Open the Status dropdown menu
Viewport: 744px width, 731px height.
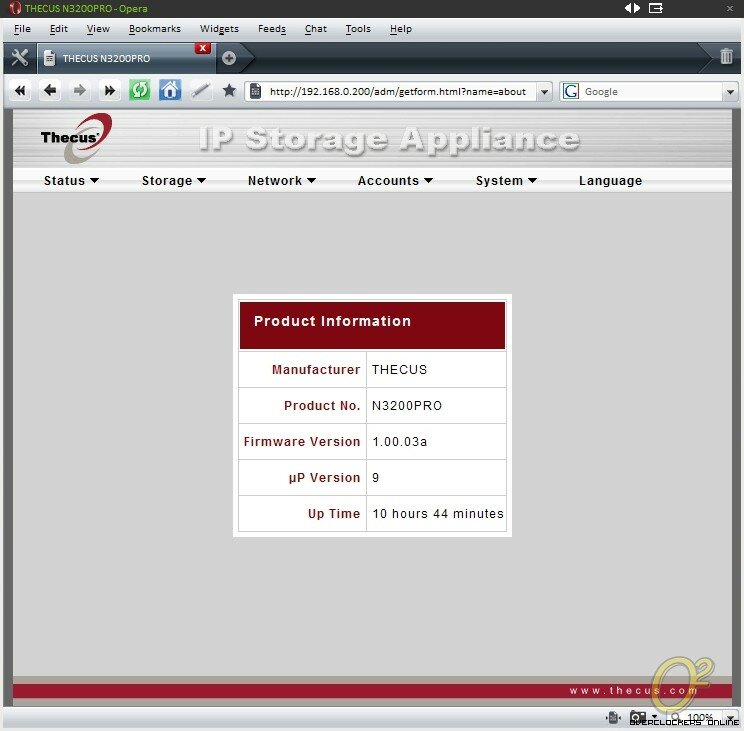coord(71,181)
